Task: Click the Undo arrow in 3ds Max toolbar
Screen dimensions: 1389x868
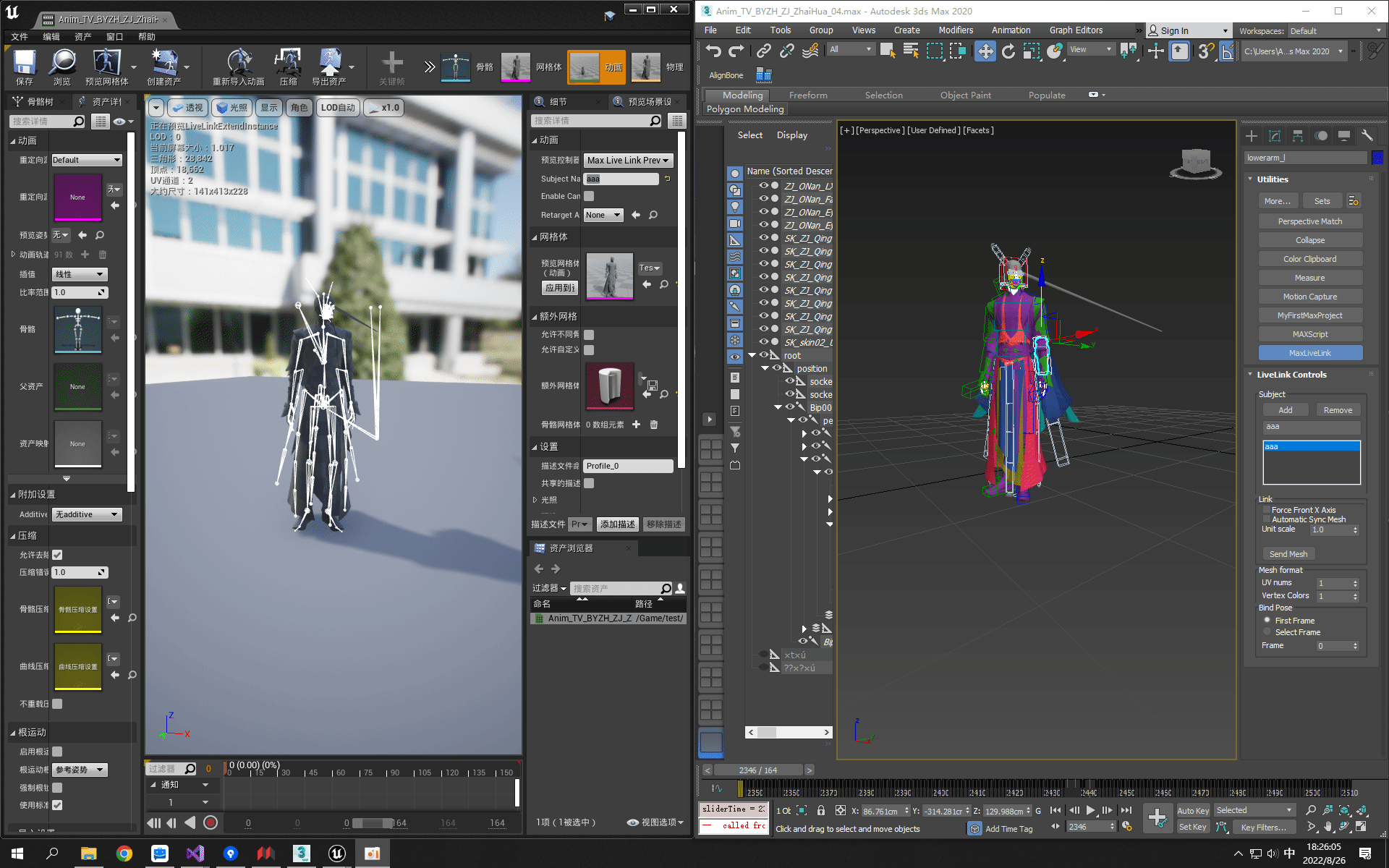Action: pos(713,51)
